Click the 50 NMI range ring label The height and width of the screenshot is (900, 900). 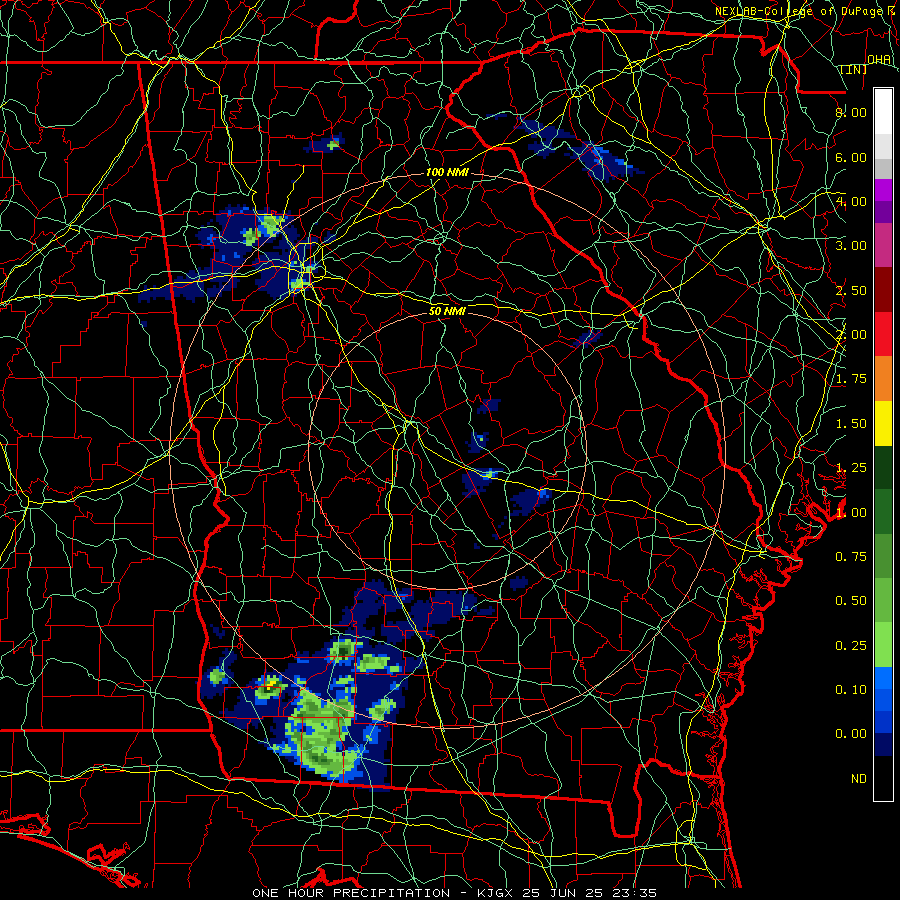[x=447, y=311]
